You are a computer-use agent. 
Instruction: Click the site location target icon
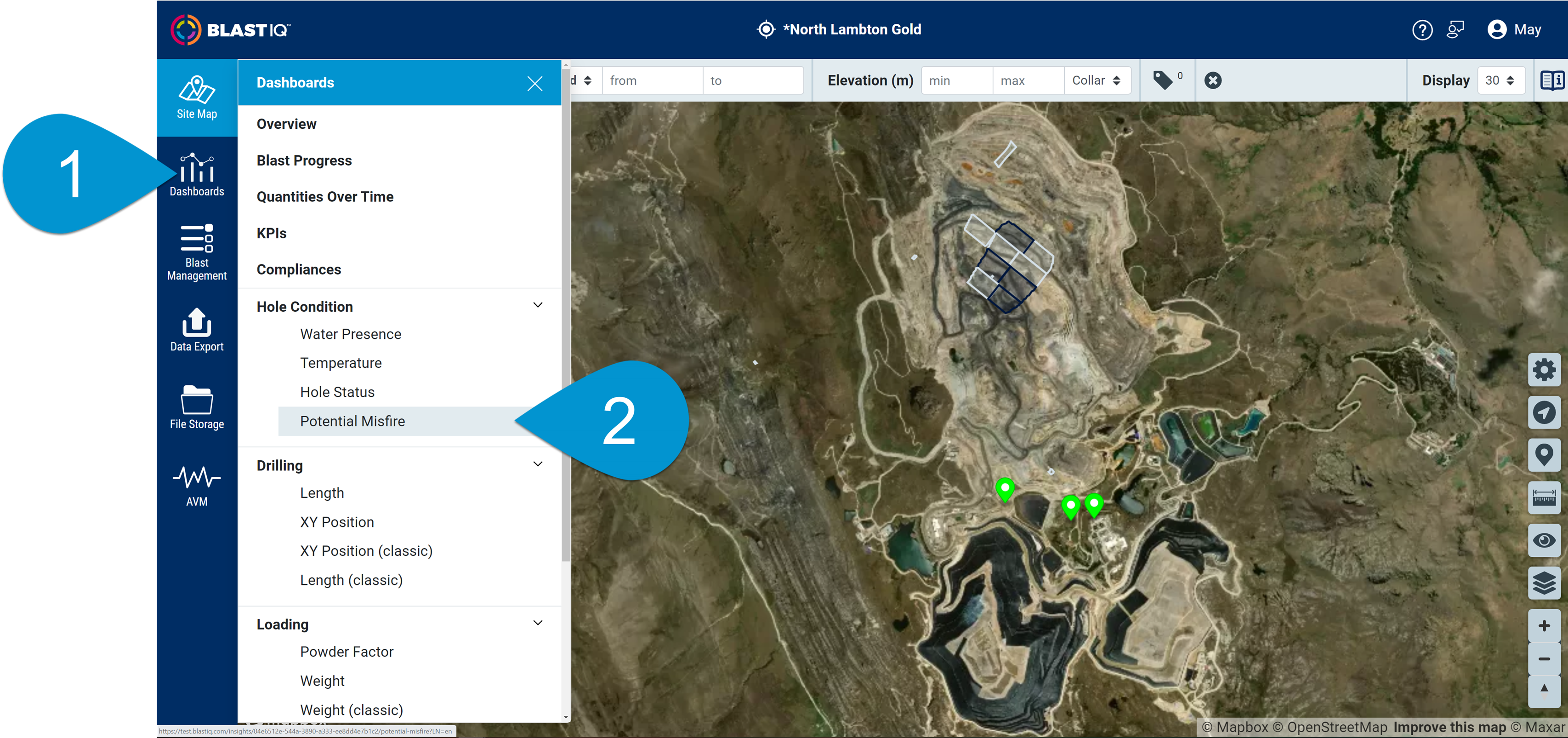pyautogui.click(x=766, y=29)
